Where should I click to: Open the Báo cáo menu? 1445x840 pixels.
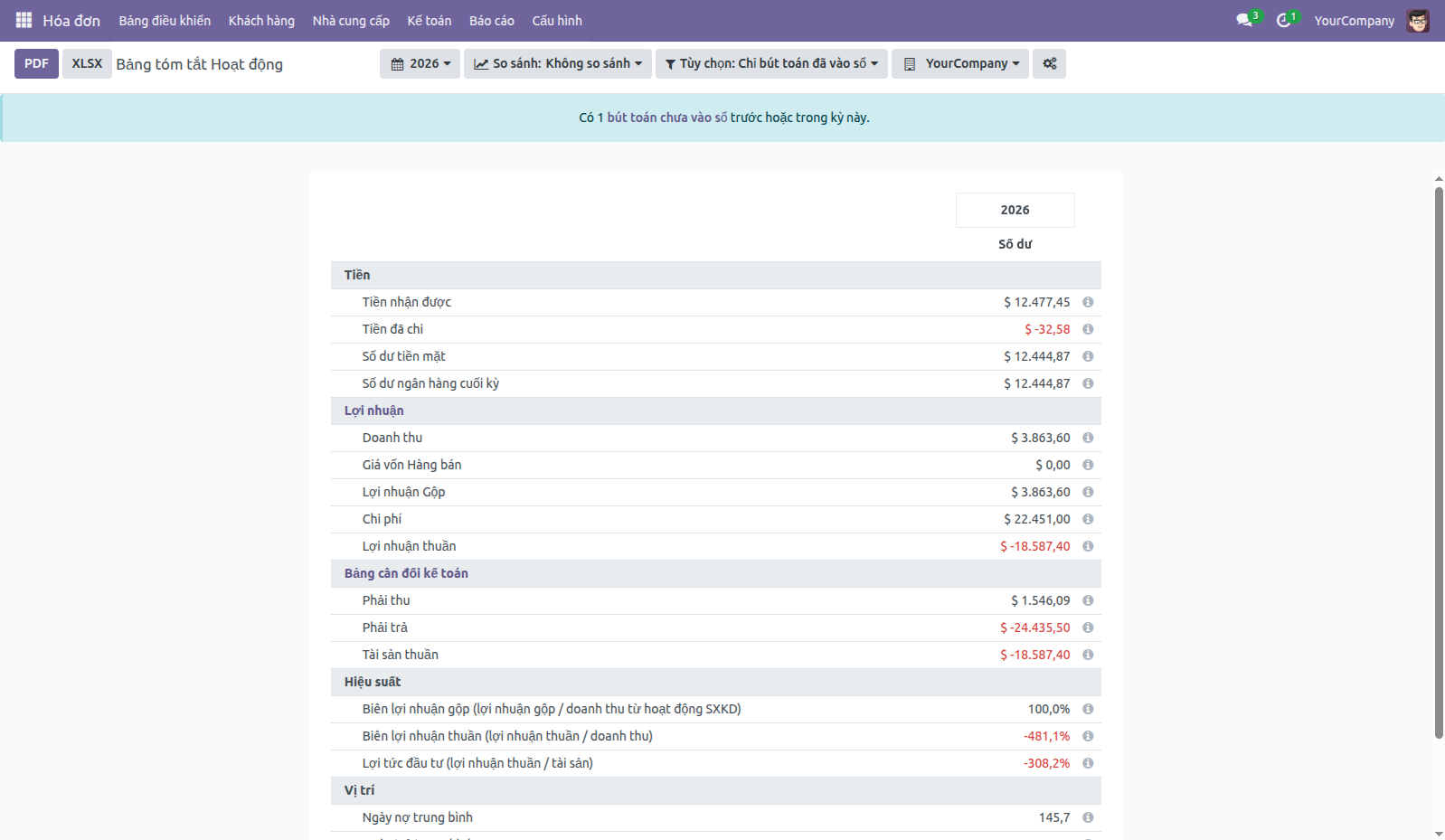491,21
